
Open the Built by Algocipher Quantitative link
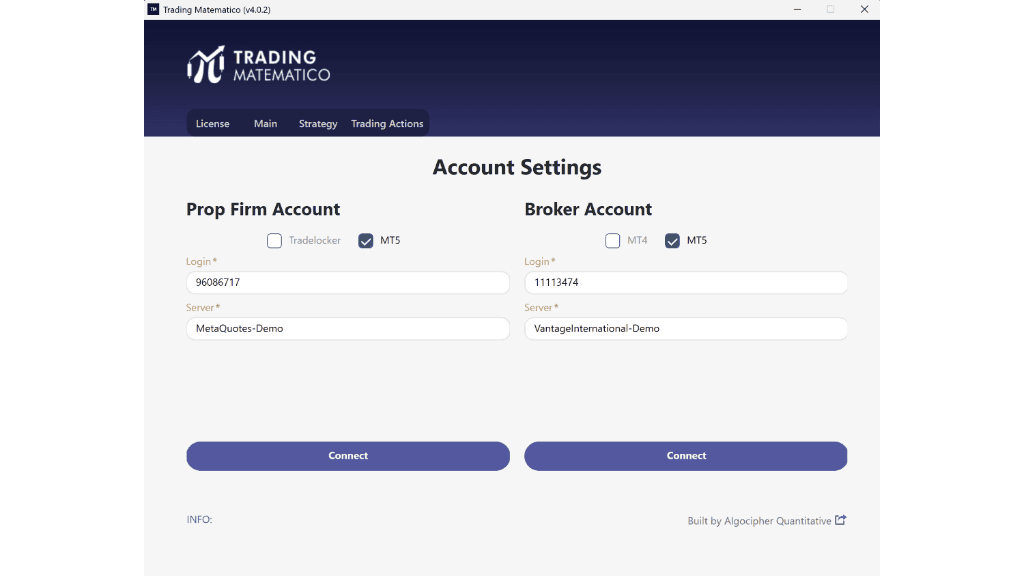(x=759, y=520)
